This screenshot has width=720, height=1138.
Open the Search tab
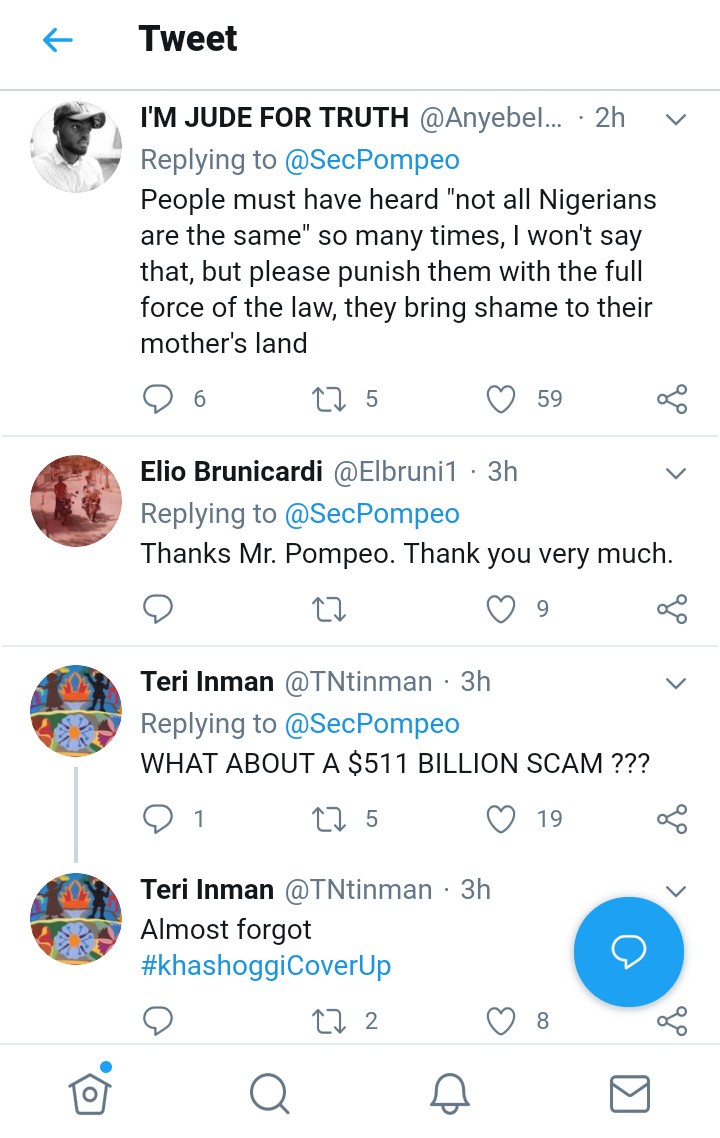[x=269, y=1093]
